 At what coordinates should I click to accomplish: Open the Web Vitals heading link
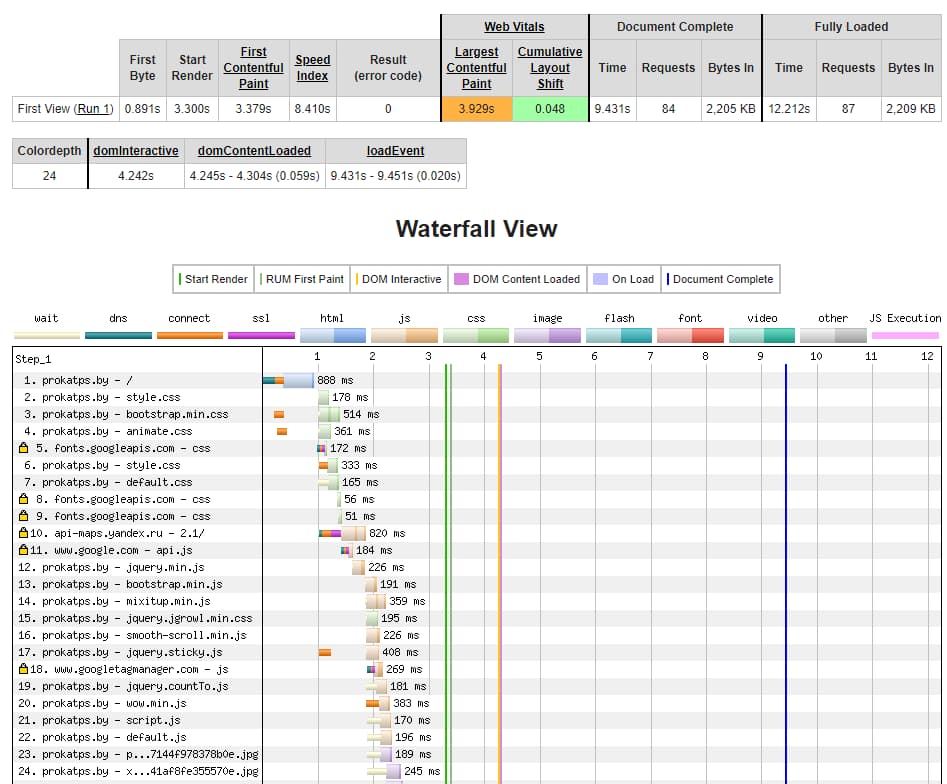514,27
